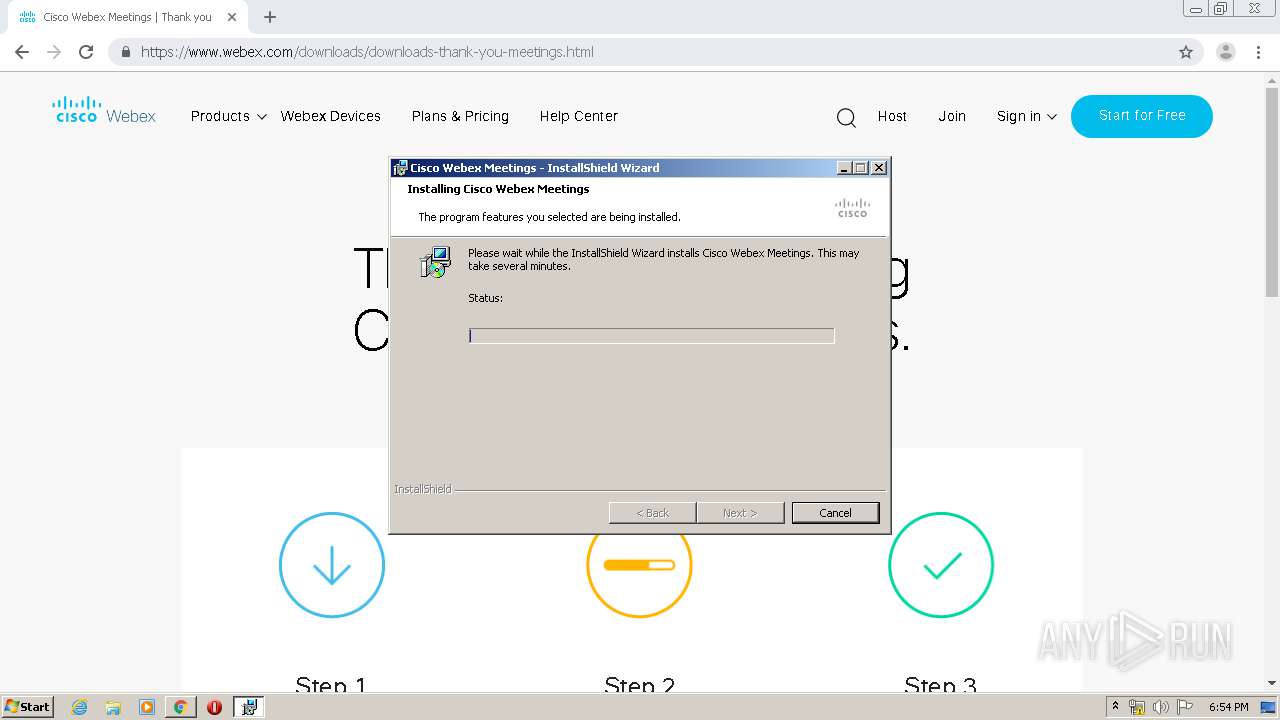Open Webex Devices page

[x=331, y=116]
